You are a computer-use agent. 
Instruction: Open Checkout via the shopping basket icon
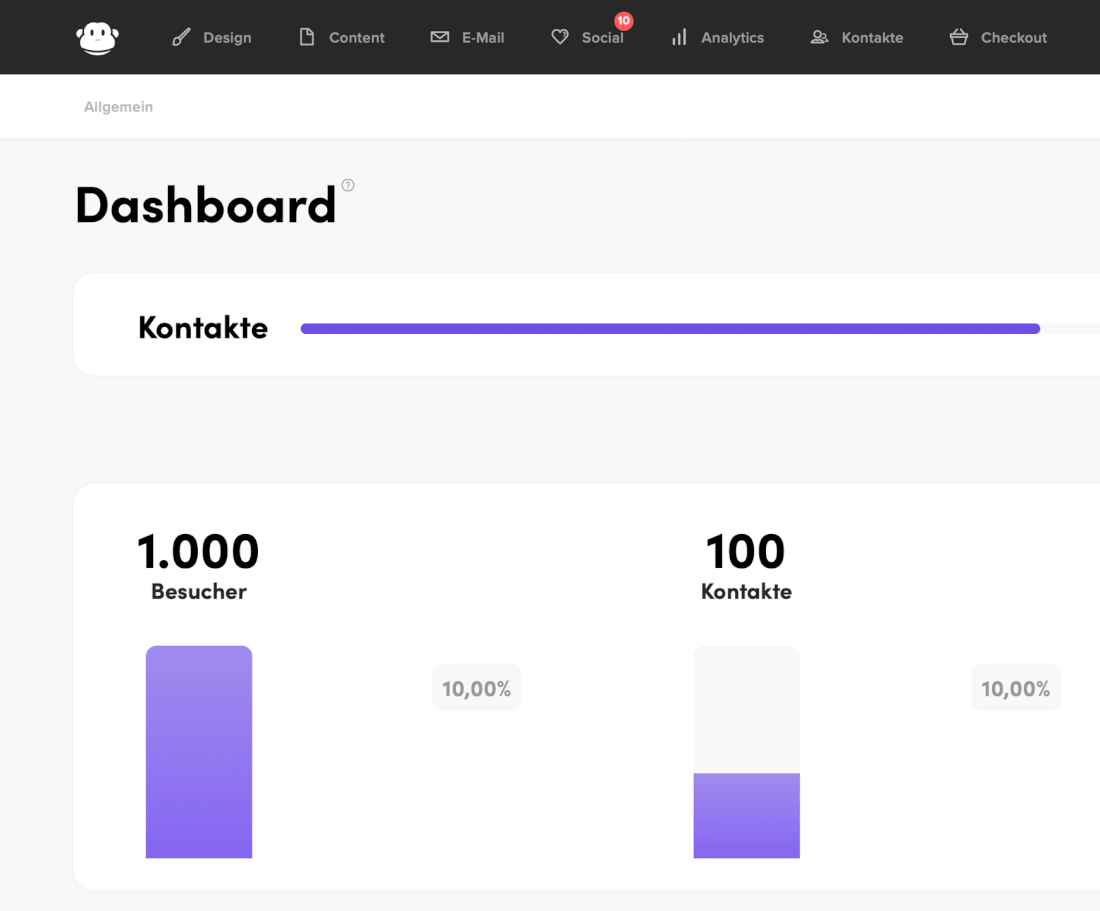[x=958, y=37]
